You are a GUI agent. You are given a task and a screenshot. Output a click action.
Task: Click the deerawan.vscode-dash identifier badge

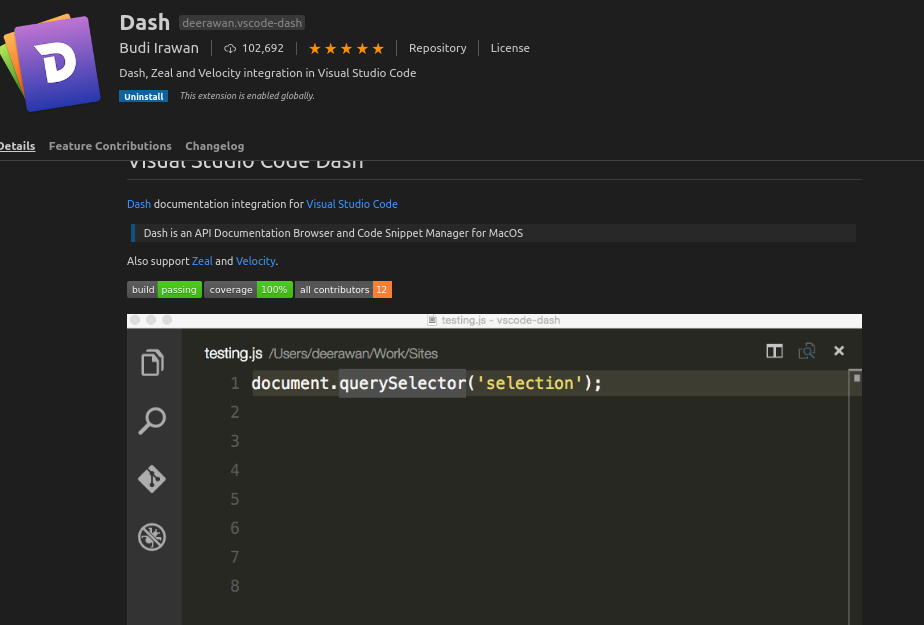(242, 23)
